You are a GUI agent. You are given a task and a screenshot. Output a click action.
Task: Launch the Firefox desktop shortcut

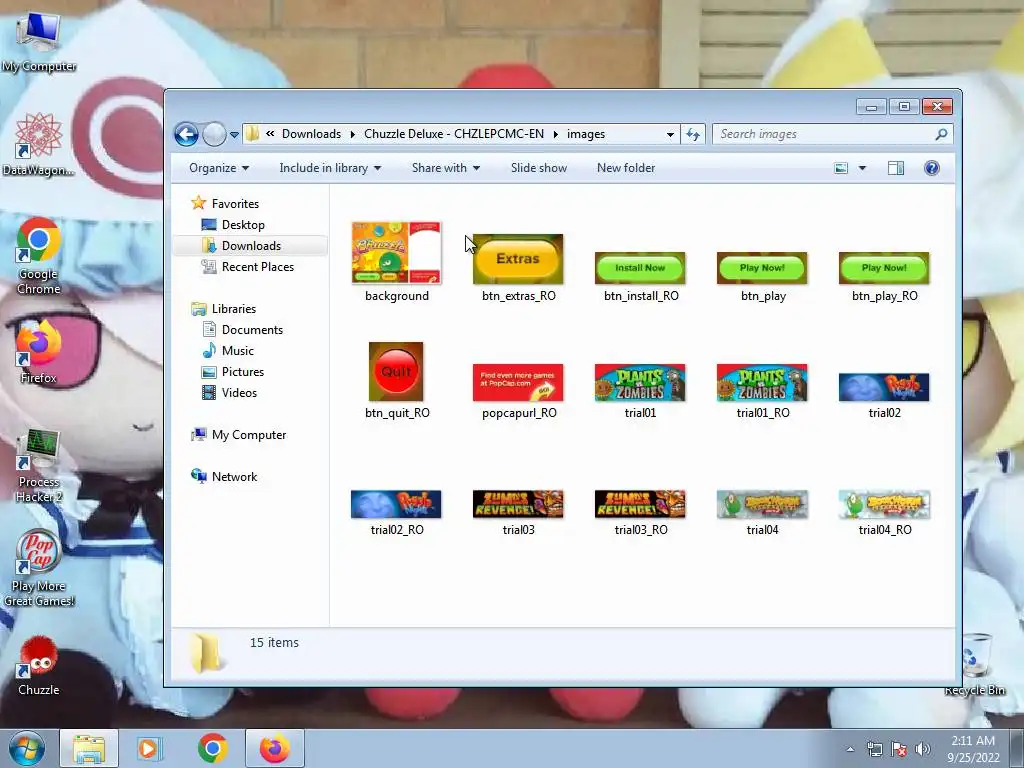coord(38,351)
